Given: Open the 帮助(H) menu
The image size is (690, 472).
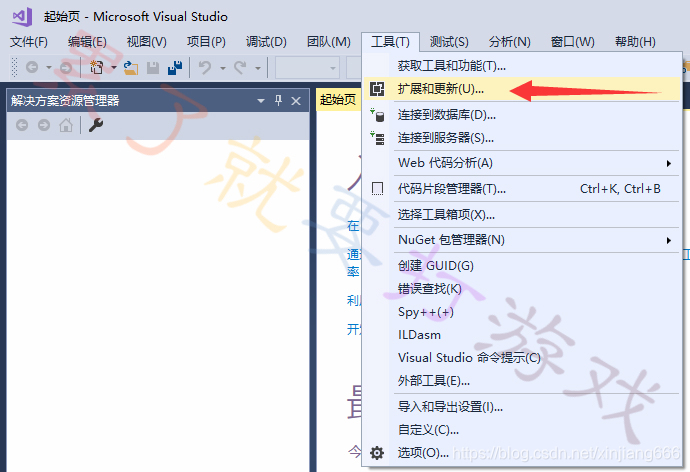Looking at the screenshot, I should click(x=635, y=42).
